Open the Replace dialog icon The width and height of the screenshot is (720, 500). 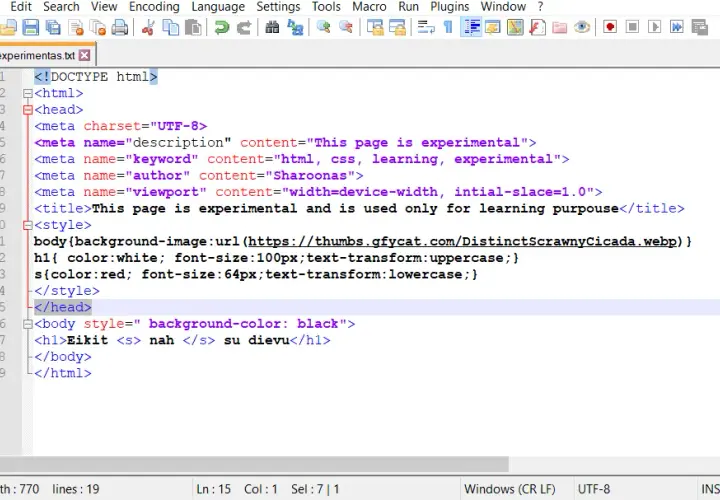[295, 28]
